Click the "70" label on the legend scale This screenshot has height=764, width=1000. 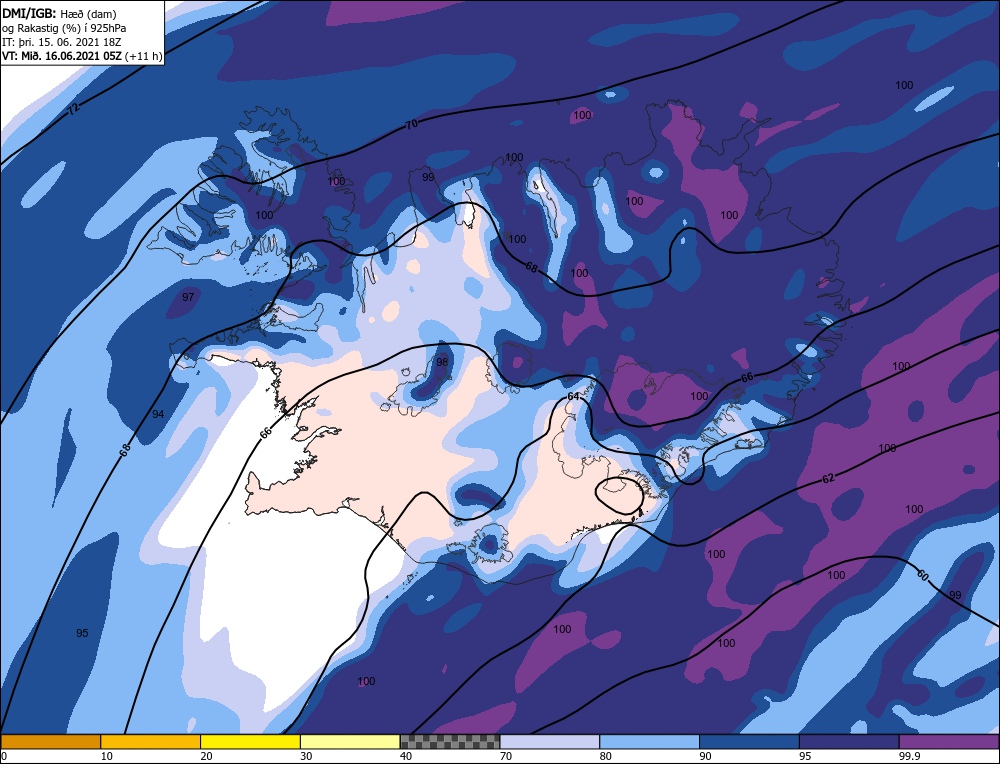pos(506,756)
